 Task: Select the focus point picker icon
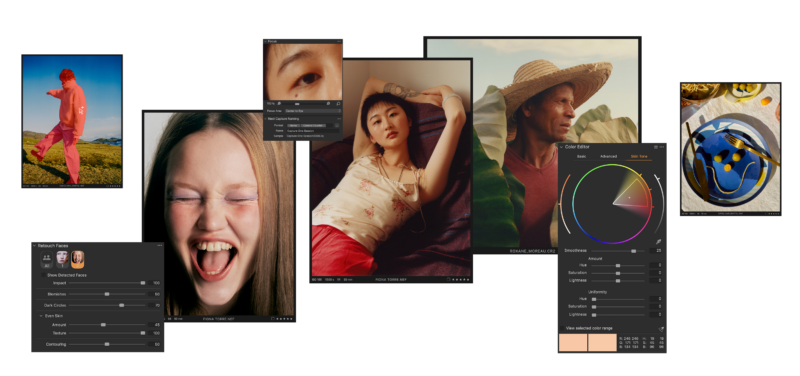tap(338, 104)
